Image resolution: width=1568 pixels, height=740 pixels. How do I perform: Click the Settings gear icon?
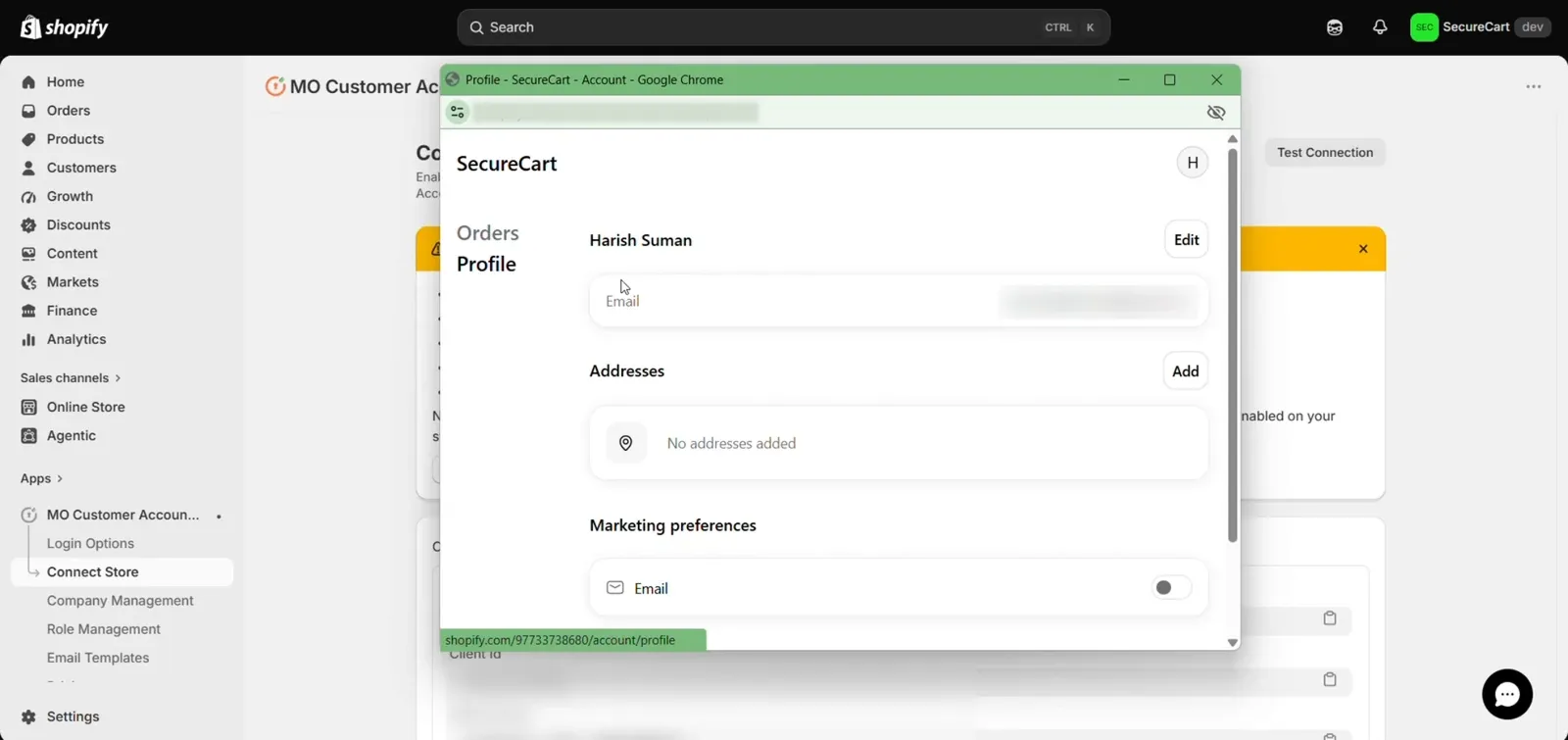pos(28,716)
